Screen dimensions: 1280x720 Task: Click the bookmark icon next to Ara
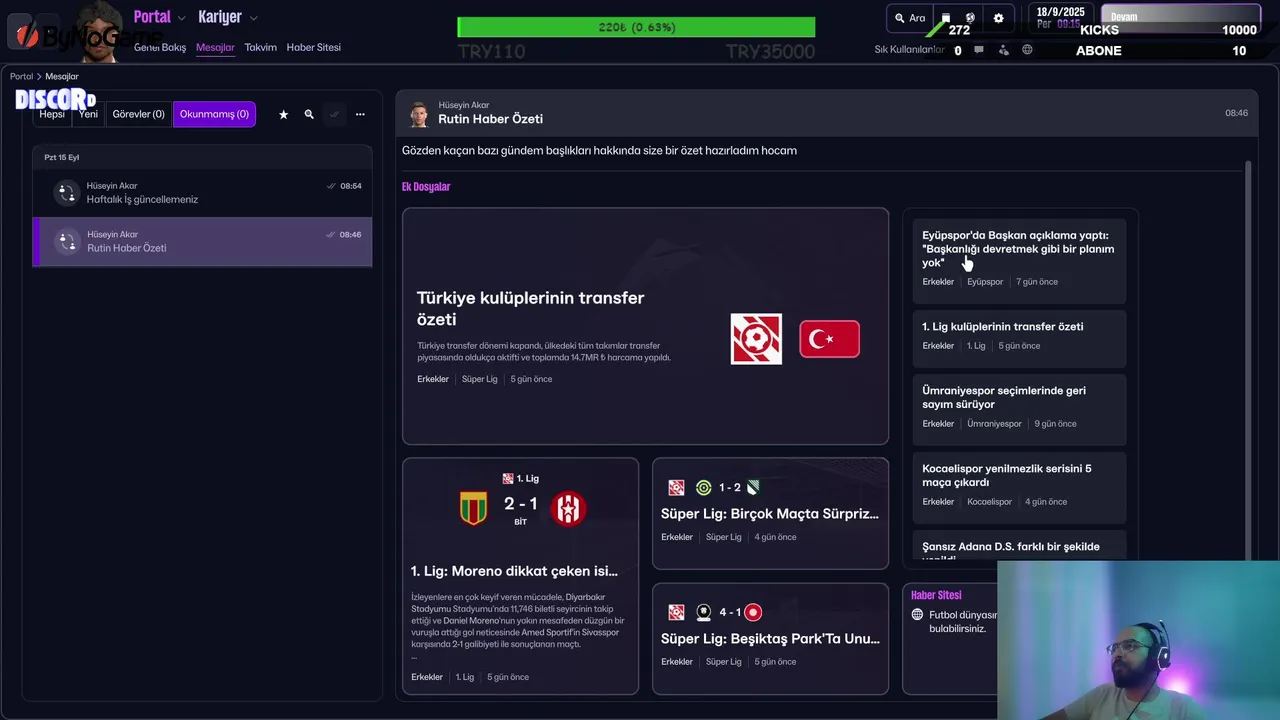(x=946, y=18)
